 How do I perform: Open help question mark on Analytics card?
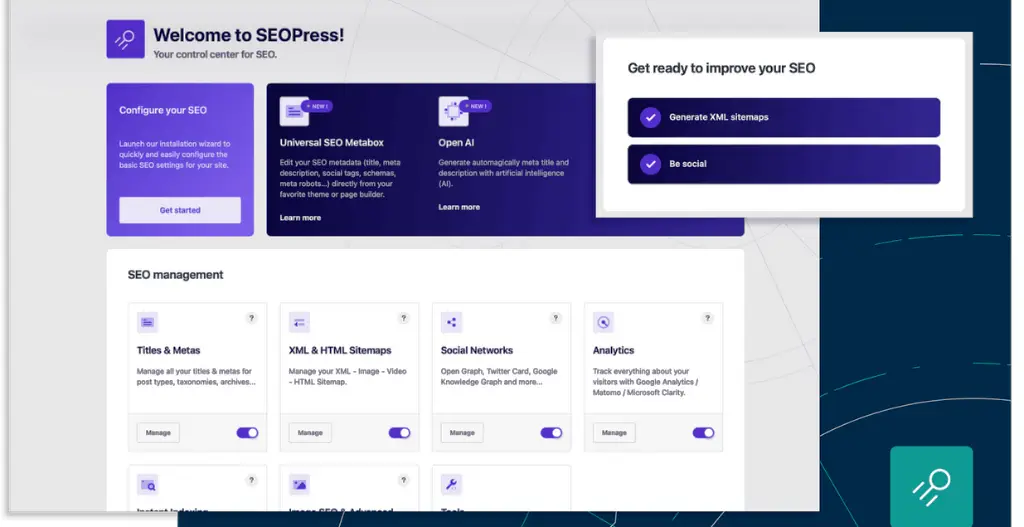[708, 318]
